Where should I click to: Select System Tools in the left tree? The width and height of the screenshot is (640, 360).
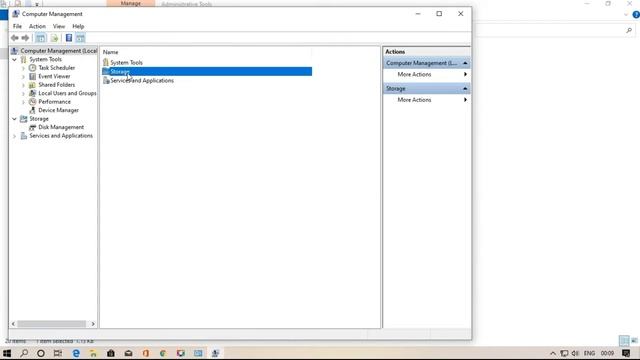pyautogui.click(x=45, y=59)
